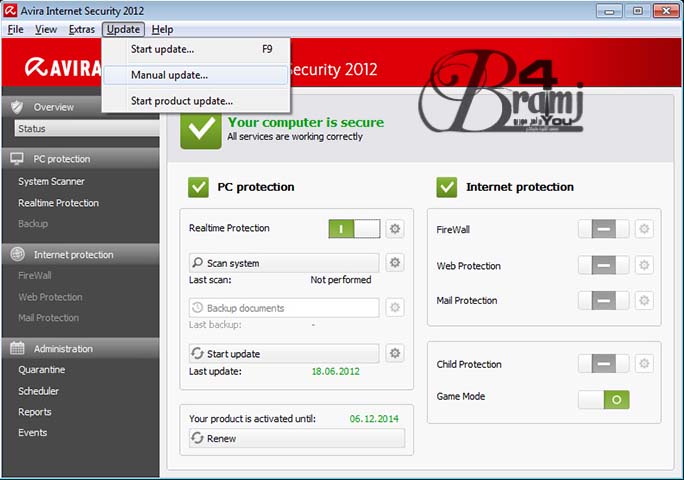Open the File menu
Image resolution: width=684 pixels, height=480 pixels.
point(16,29)
